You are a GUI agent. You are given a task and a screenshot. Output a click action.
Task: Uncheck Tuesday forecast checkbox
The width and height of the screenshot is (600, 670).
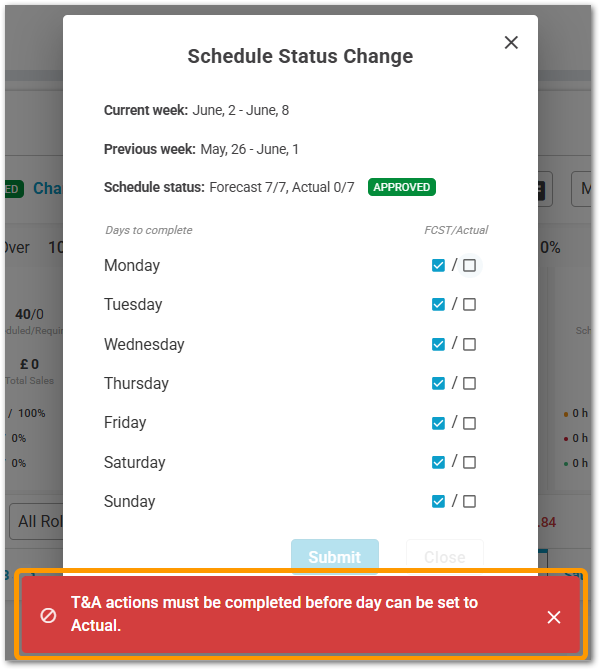pos(438,305)
